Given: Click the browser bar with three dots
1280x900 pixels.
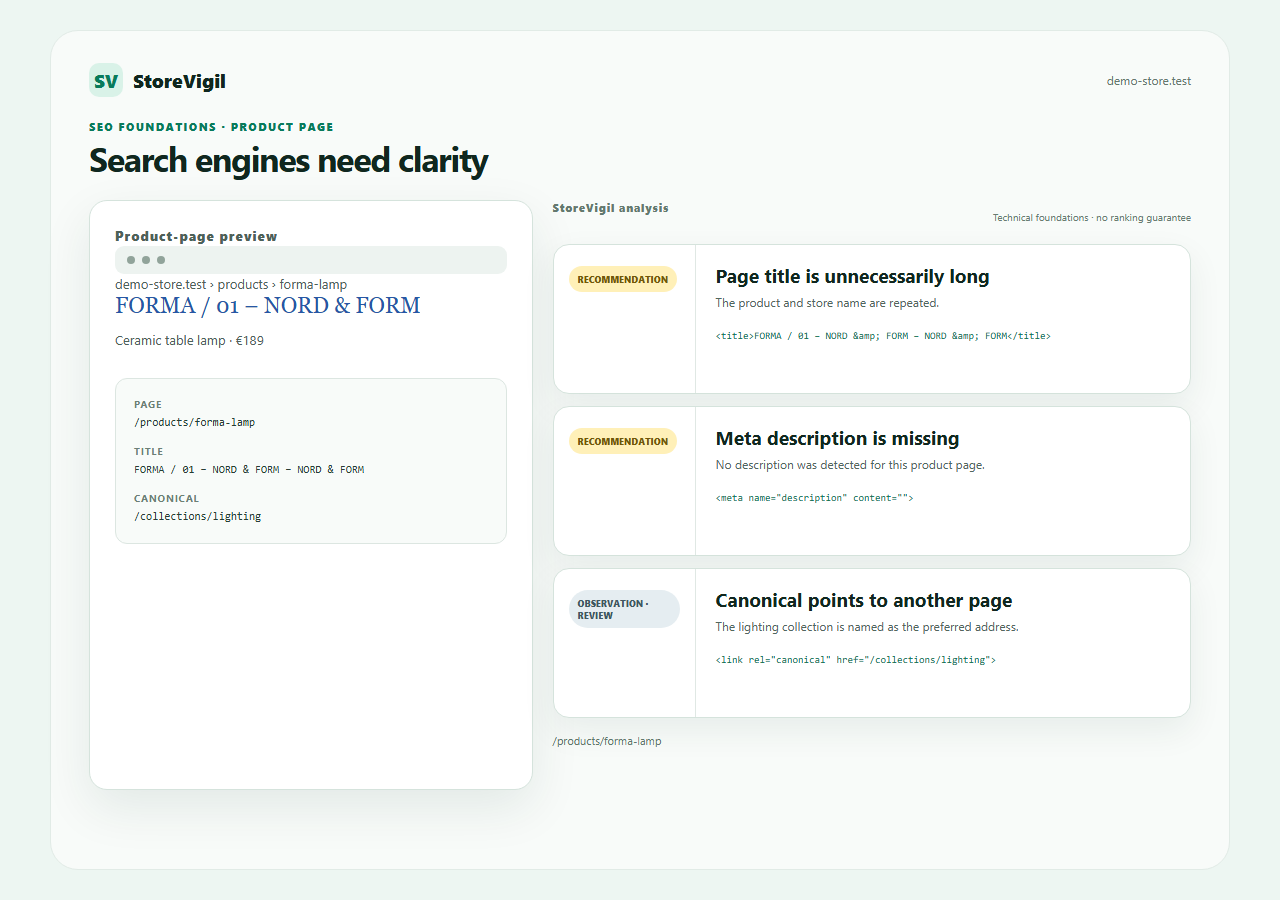Looking at the screenshot, I should tap(311, 260).
